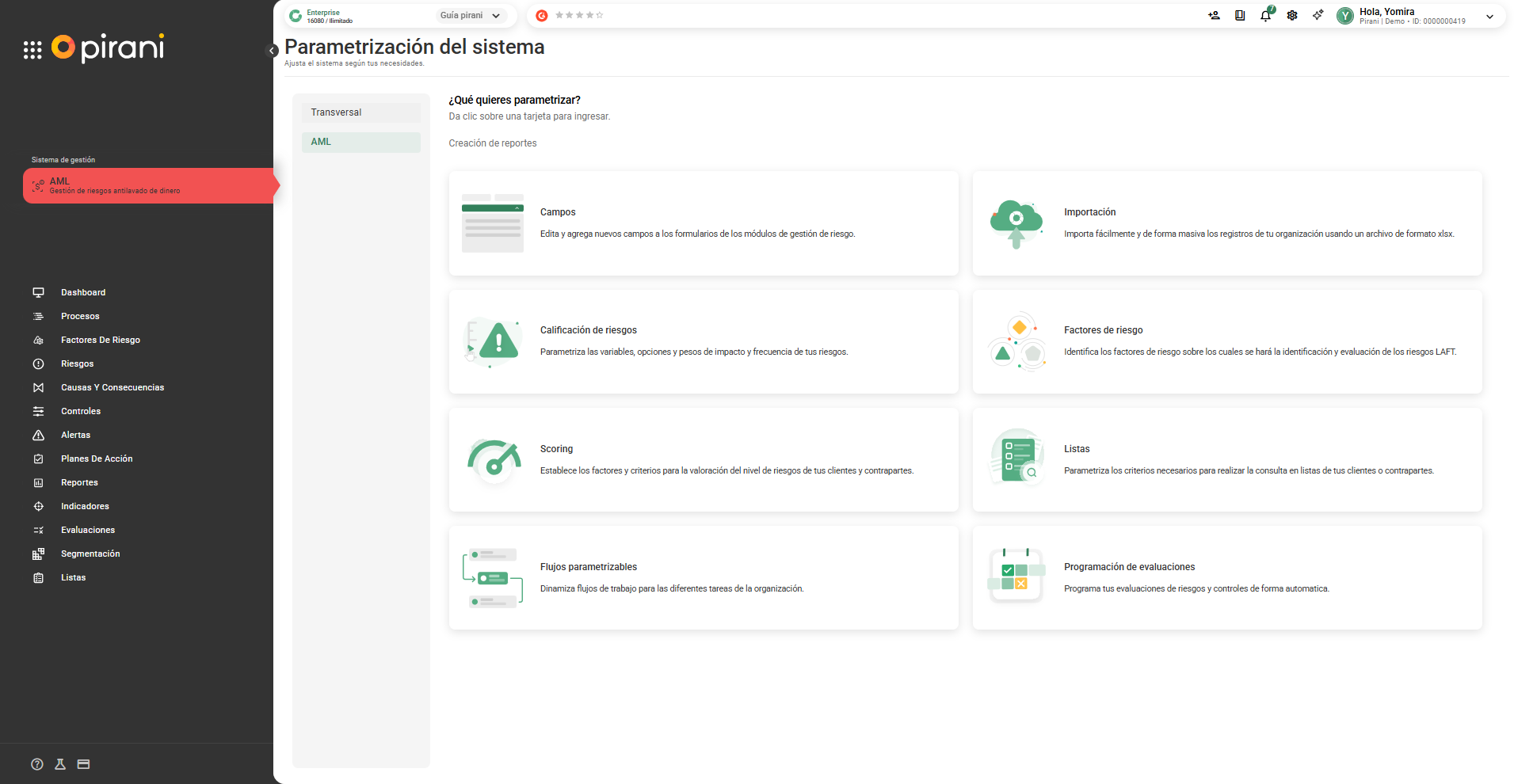Viewport: 1514px width, 784px height.
Task: Rate with the fifth star
Action: coord(600,15)
